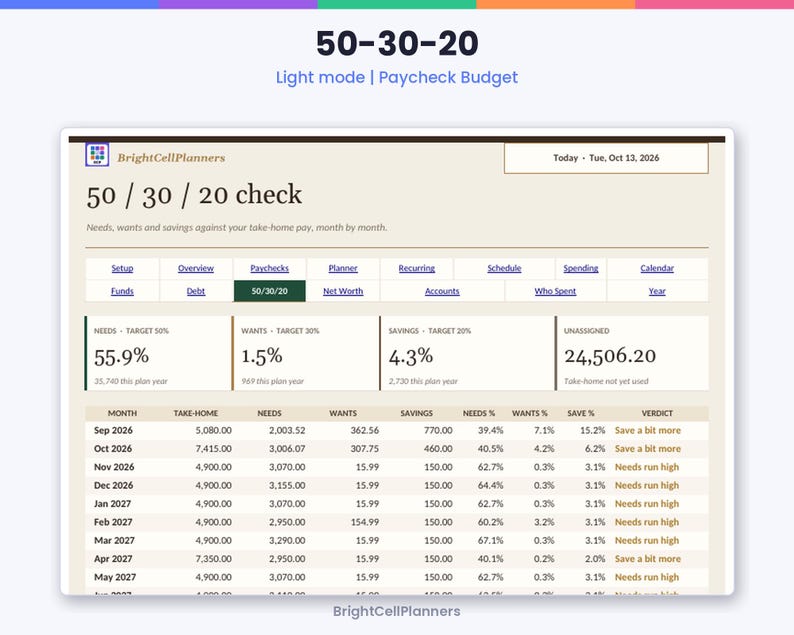
Task: Click take-home 7,350.00 for Apr 2027
Action: (x=214, y=559)
